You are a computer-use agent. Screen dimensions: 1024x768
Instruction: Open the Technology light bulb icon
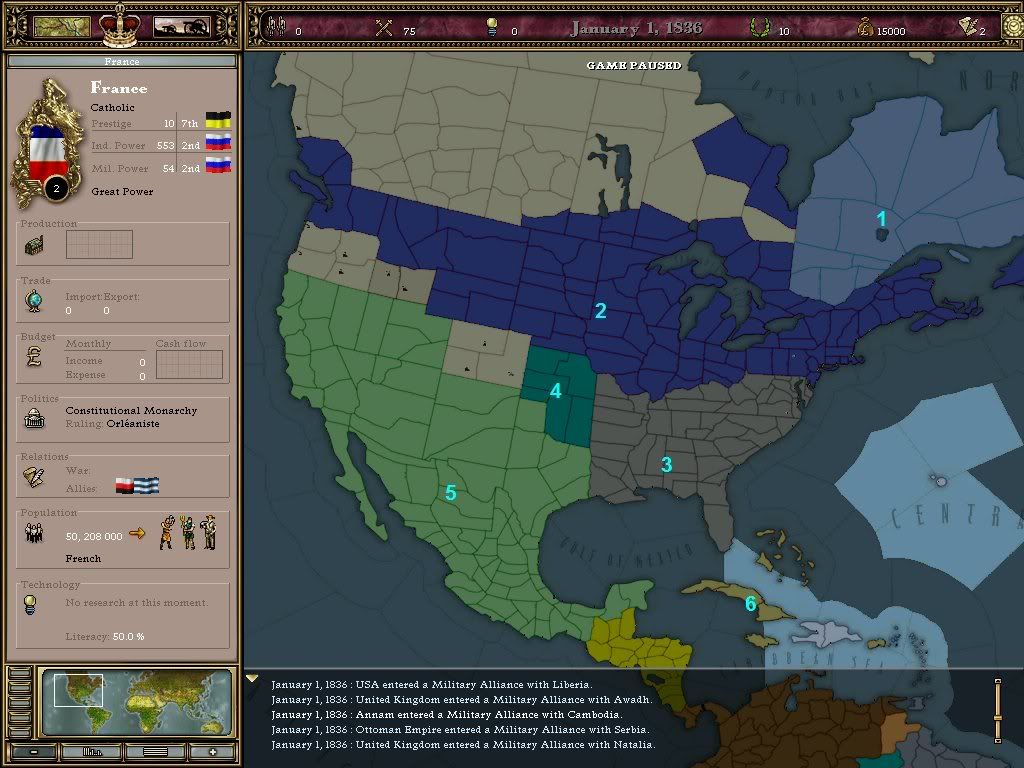click(x=31, y=604)
